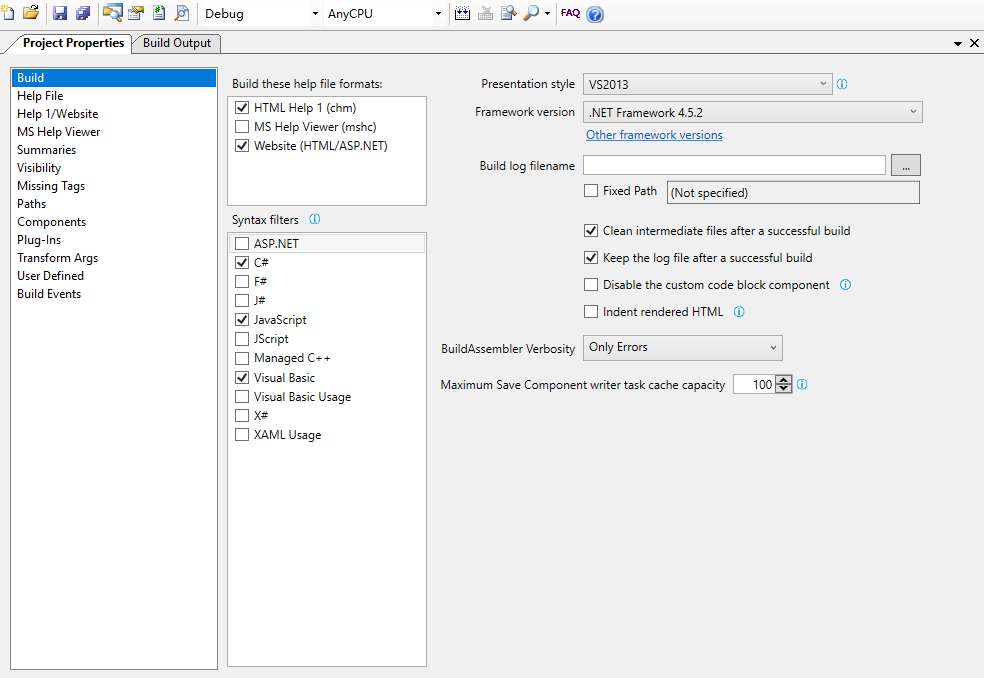This screenshot has height=678, width=984.
Task: Expand the Framework version dropdown
Action: pyautogui.click(x=752, y=112)
